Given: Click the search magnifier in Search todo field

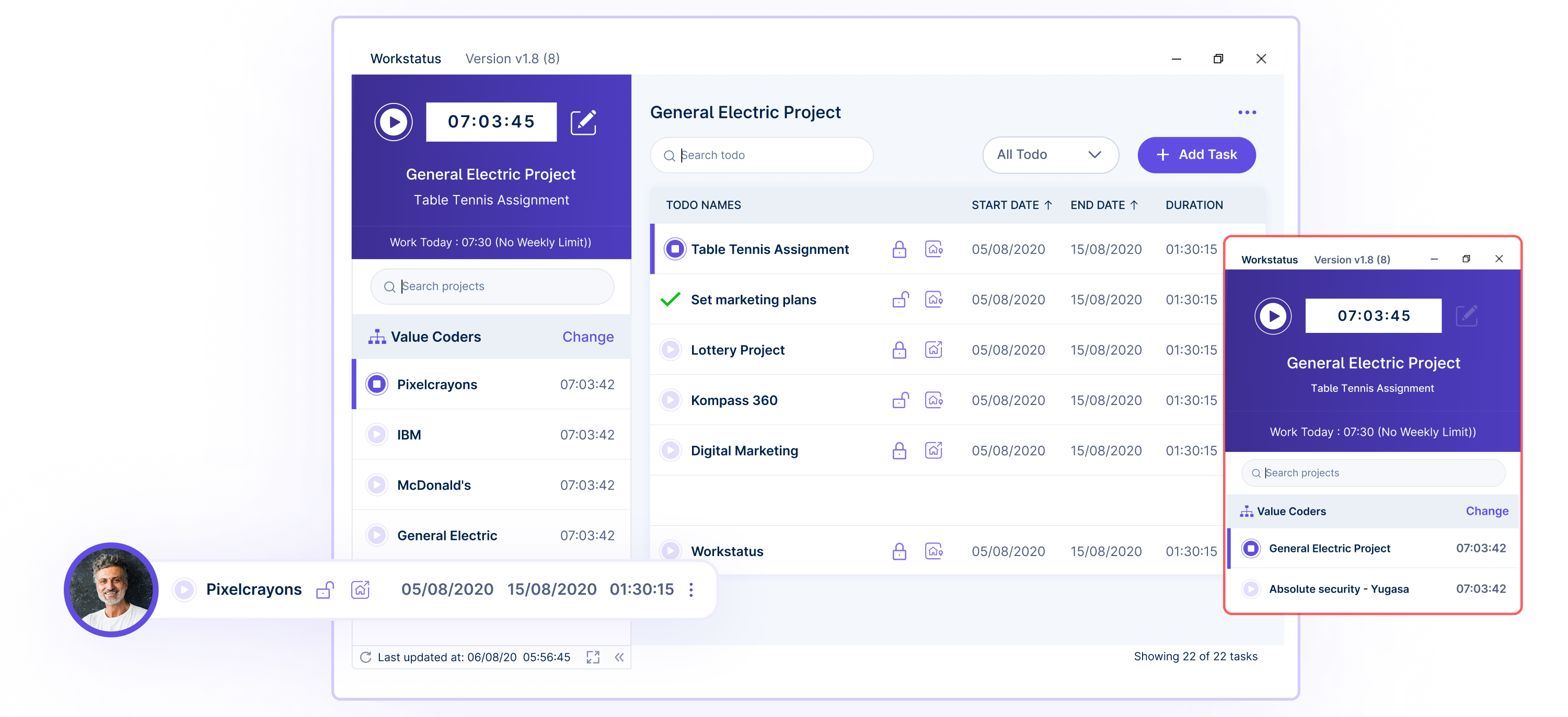Looking at the screenshot, I should pos(670,155).
